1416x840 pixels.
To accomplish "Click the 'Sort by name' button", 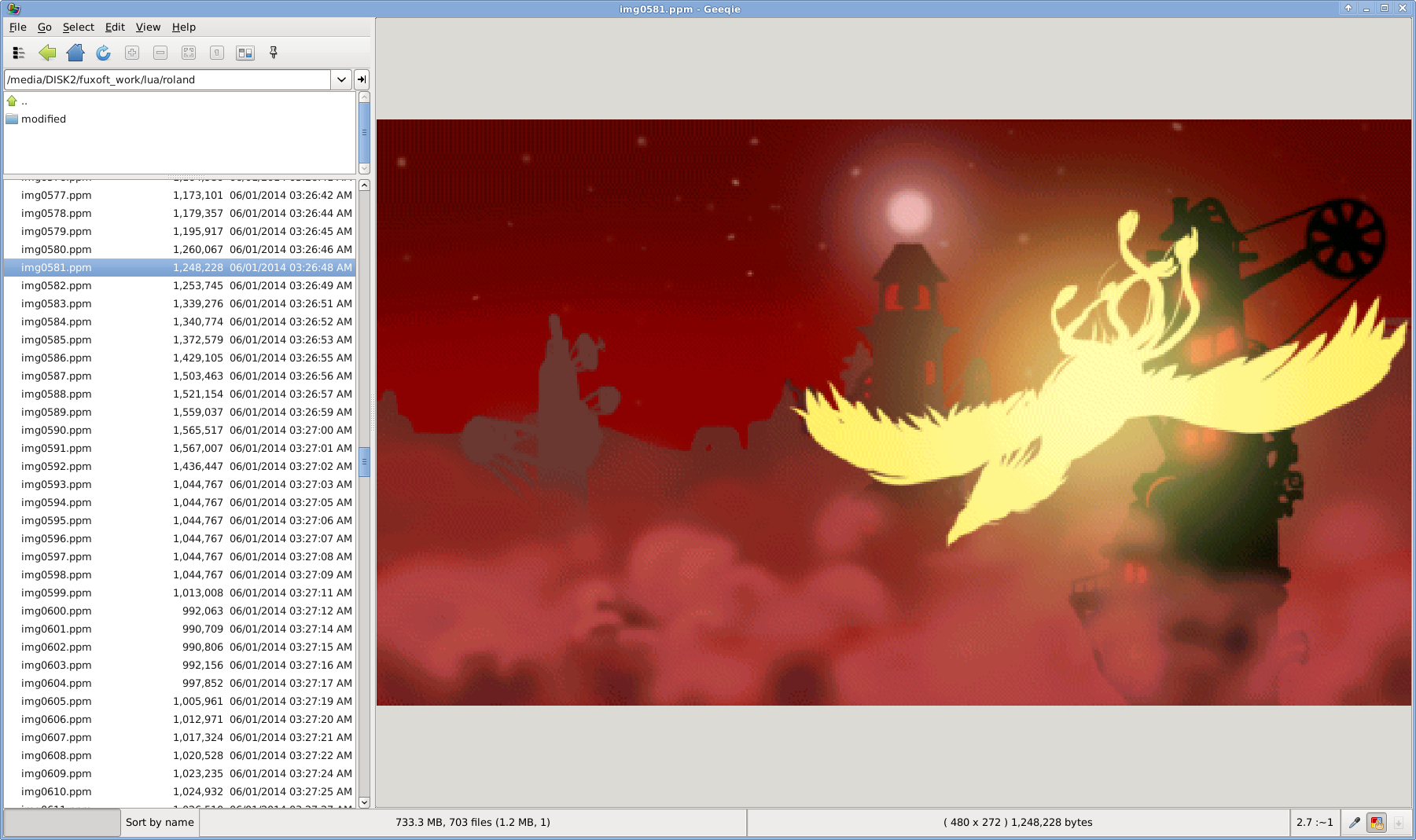I will click(160, 823).
